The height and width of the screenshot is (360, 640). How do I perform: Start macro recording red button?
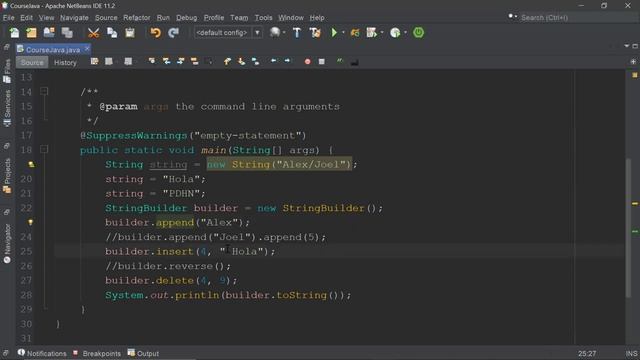coord(308,61)
